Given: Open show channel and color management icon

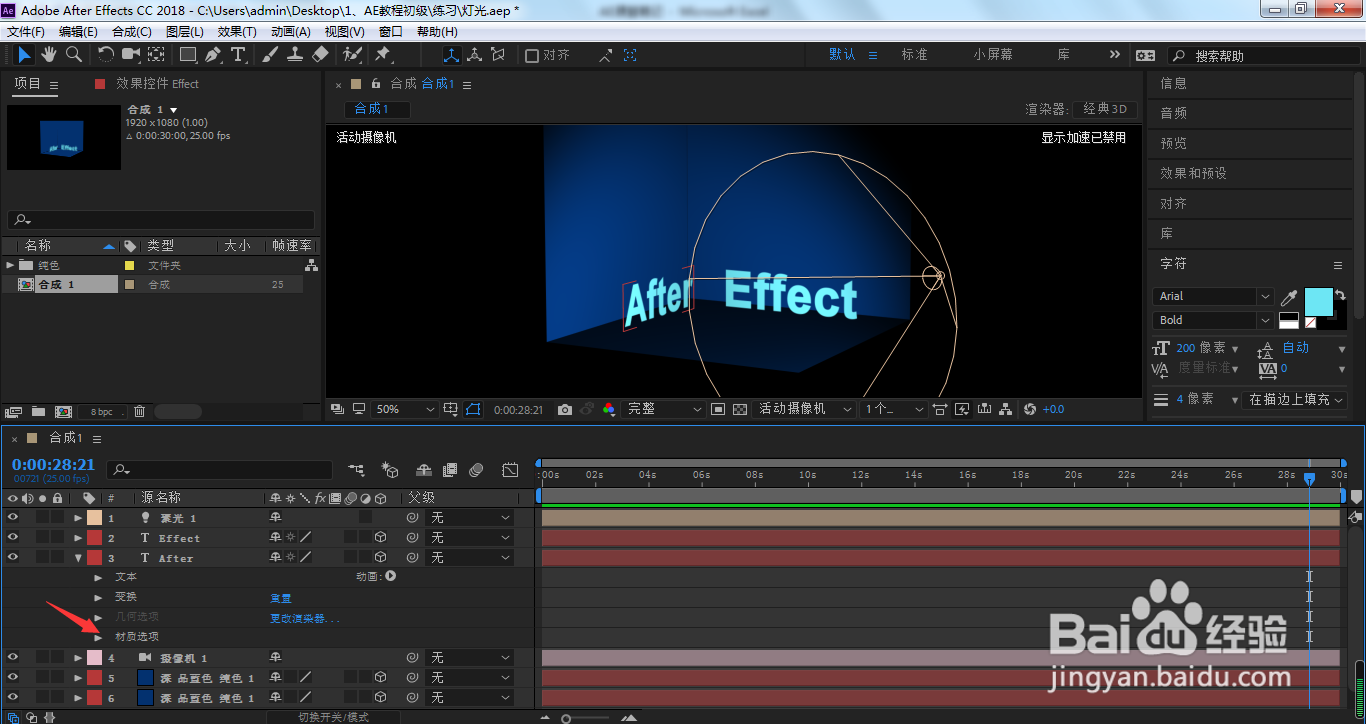Looking at the screenshot, I should coord(608,409).
